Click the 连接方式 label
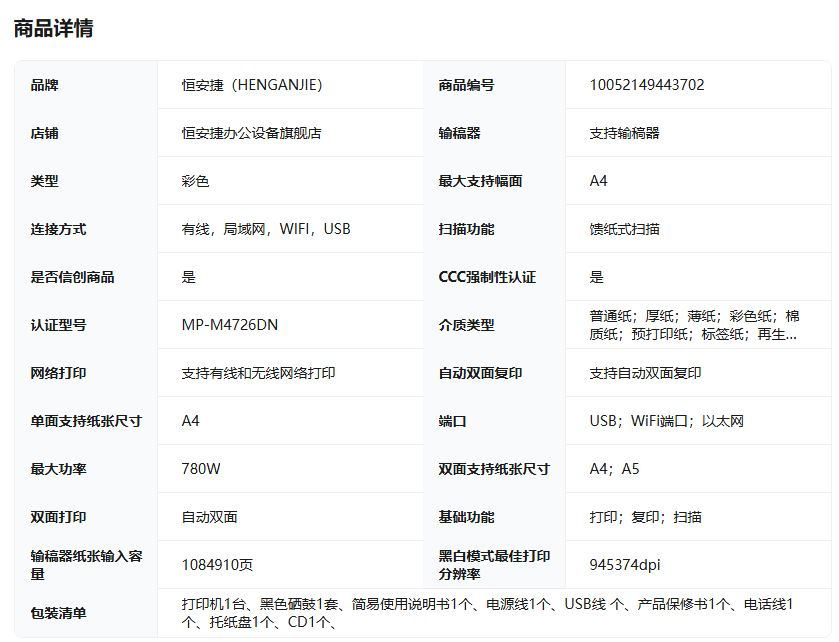The width and height of the screenshot is (839, 642). (58, 229)
